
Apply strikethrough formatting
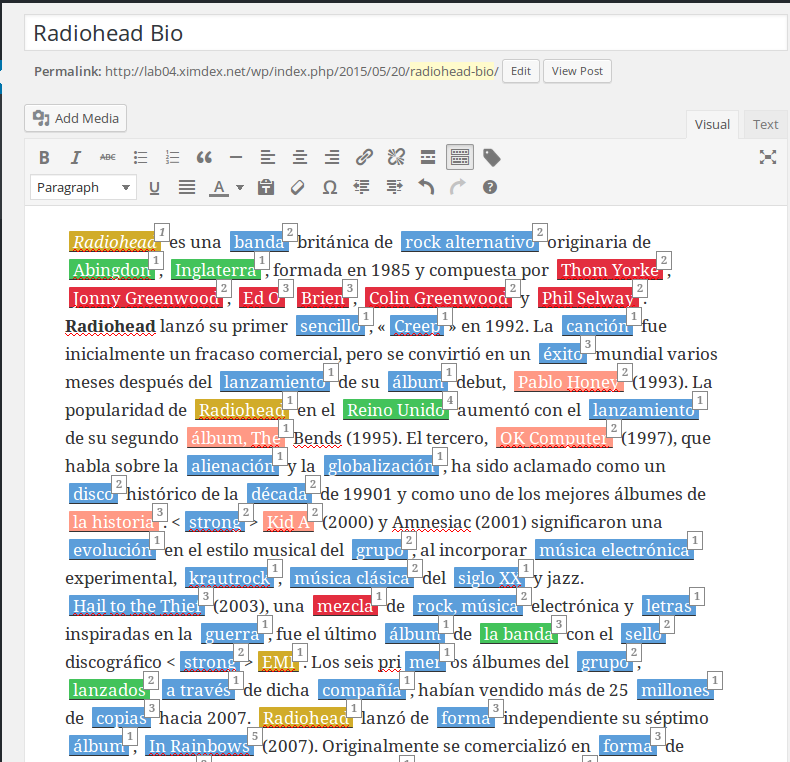coord(108,158)
